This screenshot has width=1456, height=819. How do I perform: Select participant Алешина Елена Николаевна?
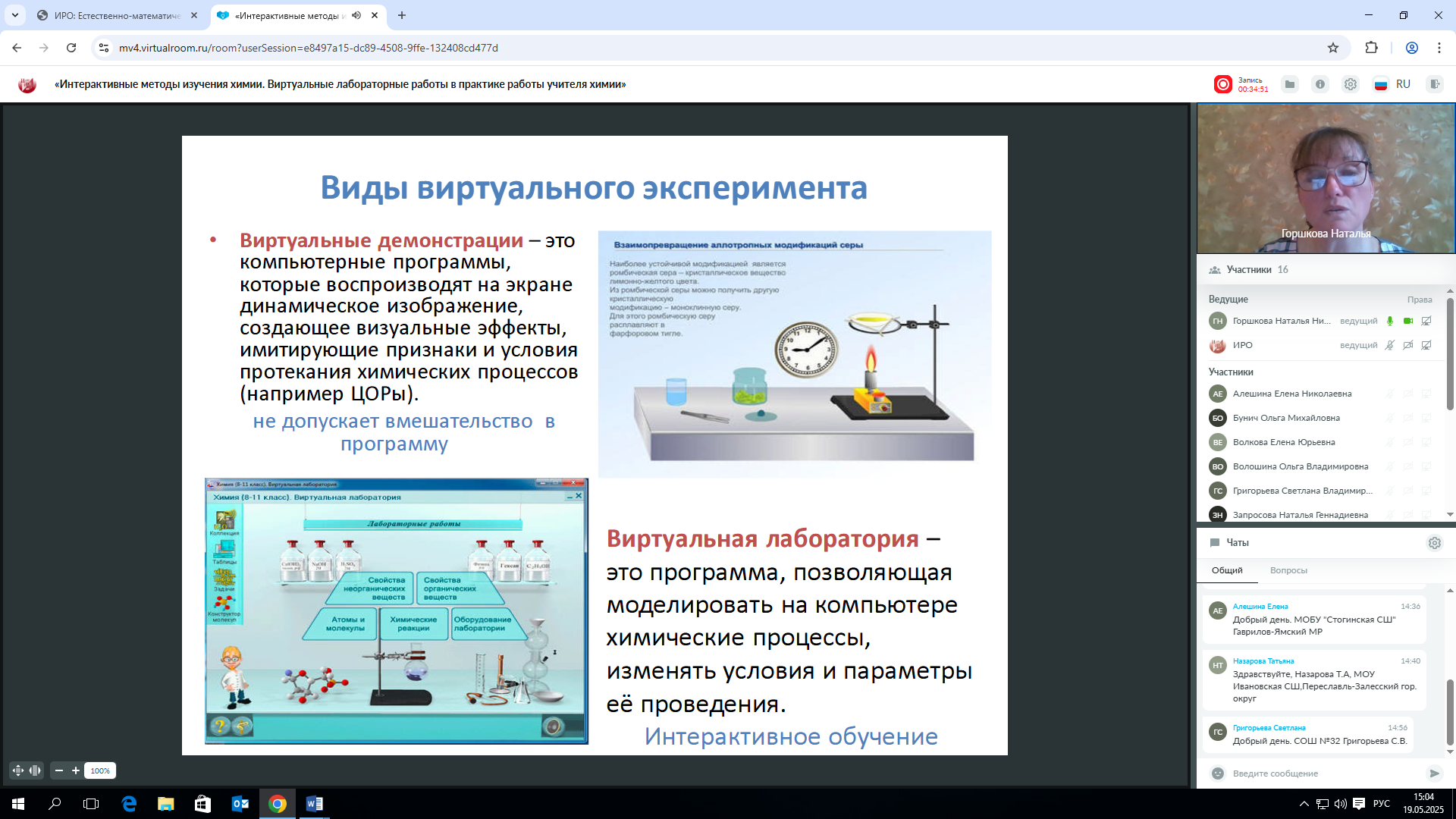pyautogui.click(x=1292, y=394)
